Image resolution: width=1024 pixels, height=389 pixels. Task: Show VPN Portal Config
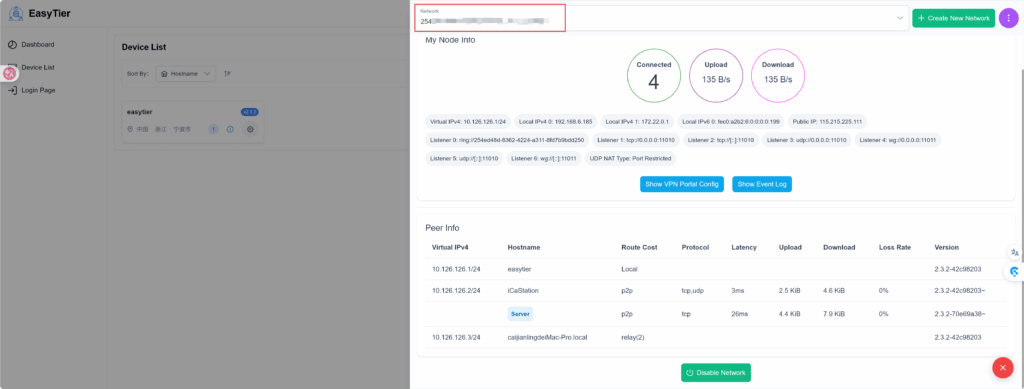coord(682,185)
